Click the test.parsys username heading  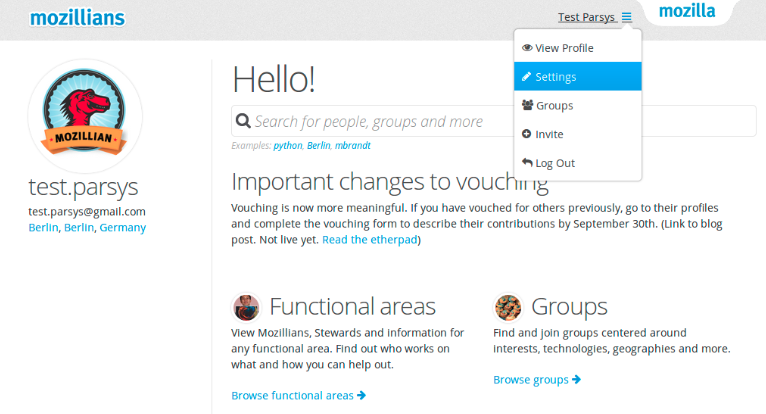83,188
